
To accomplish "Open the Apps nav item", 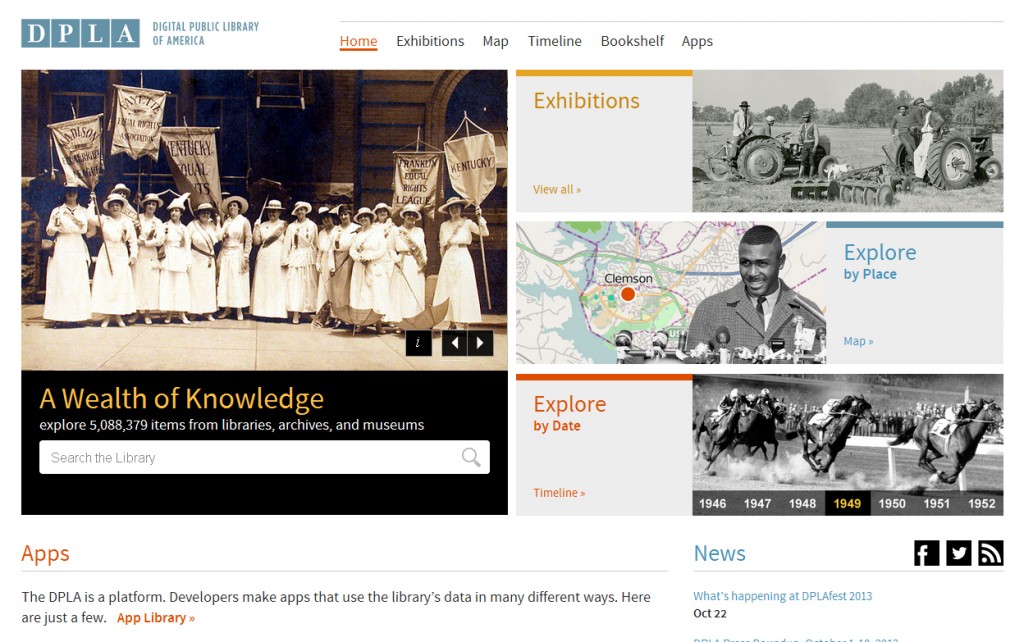I will coord(697,41).
